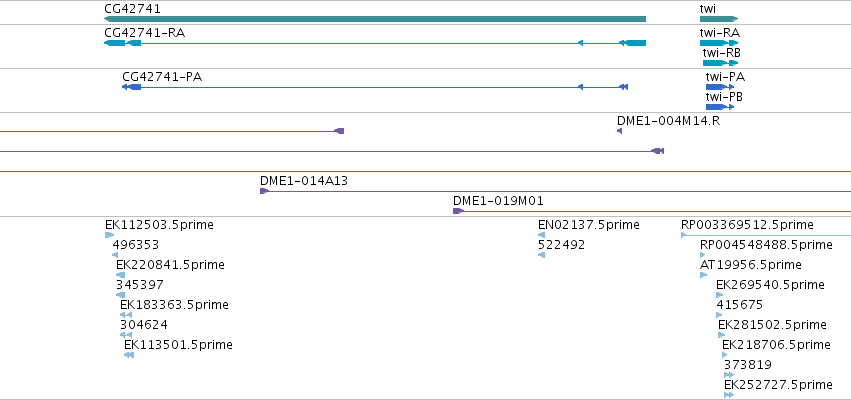Open the CG42741-PA protein label
The width and height of the screenshot is (851, 400).
162,77
